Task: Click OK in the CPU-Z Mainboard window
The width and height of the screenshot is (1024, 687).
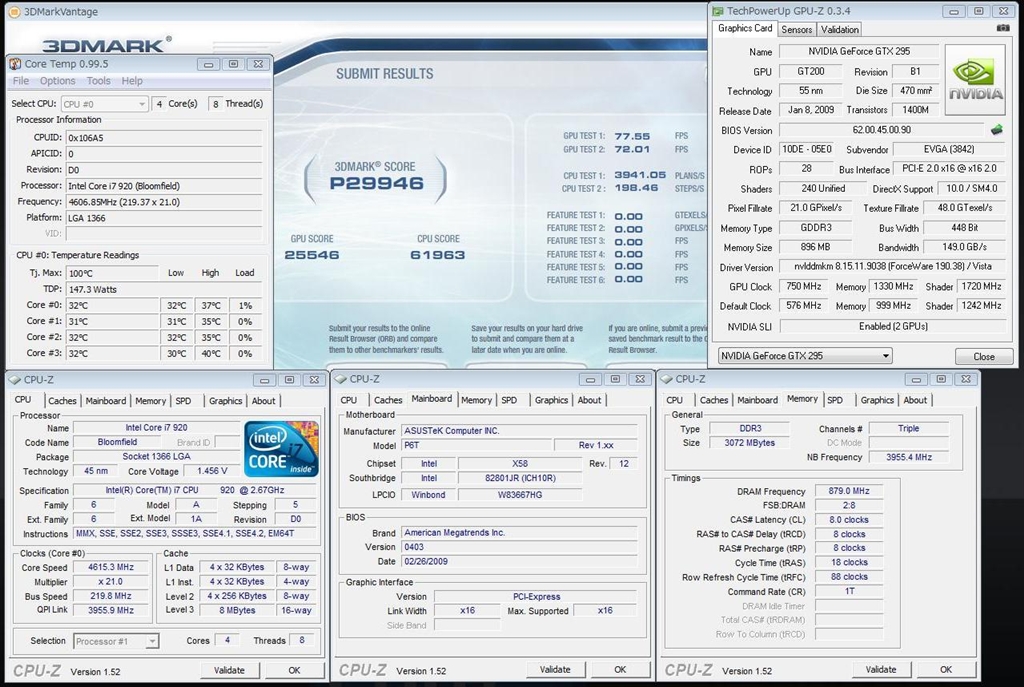Action: coord(619,669)
